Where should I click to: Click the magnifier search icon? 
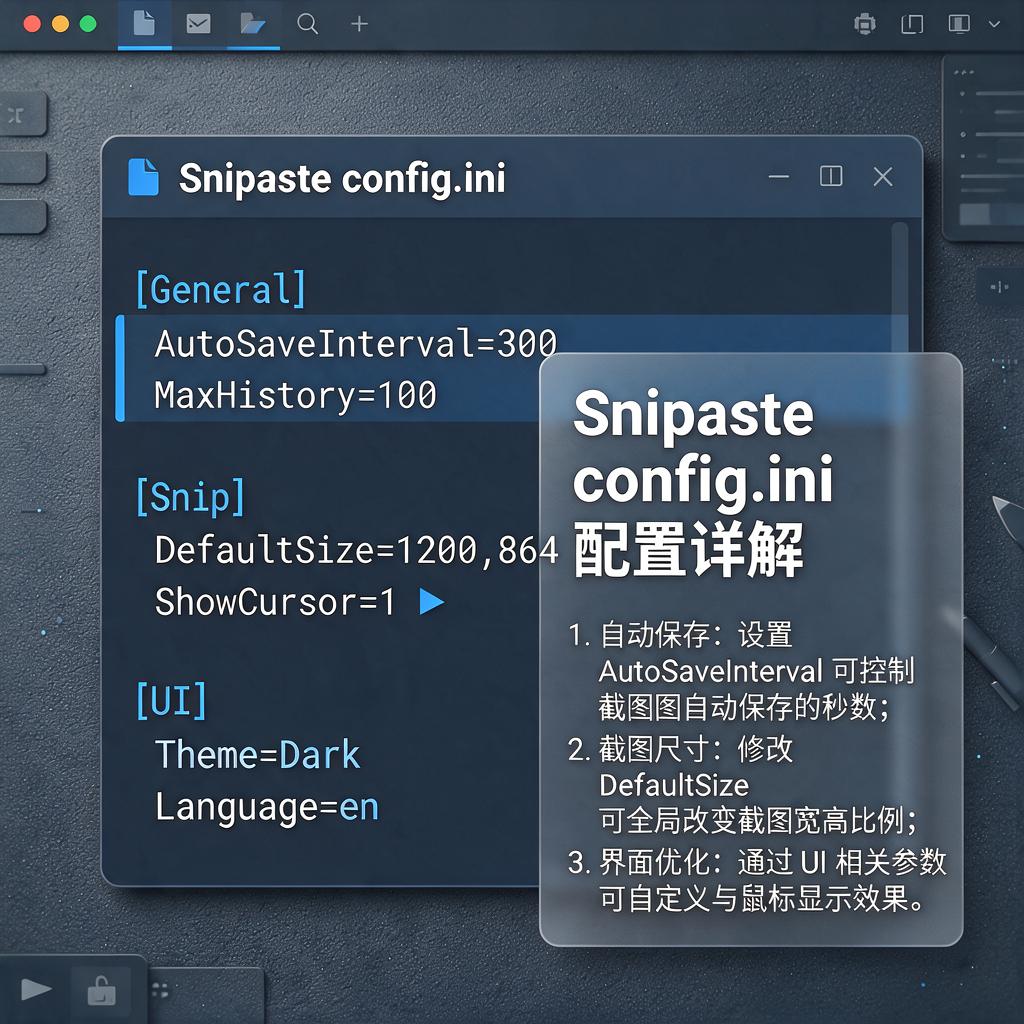point(307,24)
